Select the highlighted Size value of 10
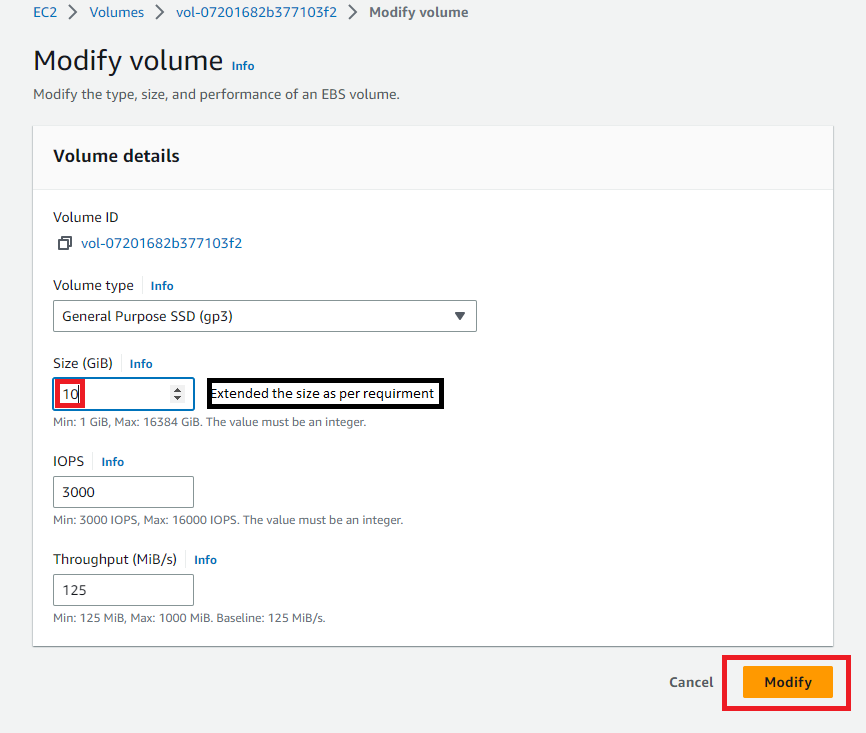The height and width of the screenshot is (733, 866). (x=68, y=393)
